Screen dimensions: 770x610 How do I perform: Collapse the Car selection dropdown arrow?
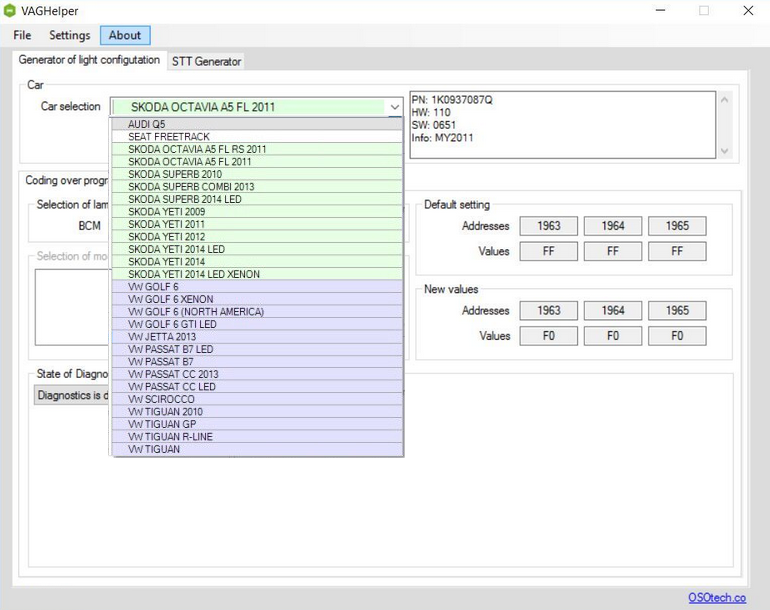(394, 107)
